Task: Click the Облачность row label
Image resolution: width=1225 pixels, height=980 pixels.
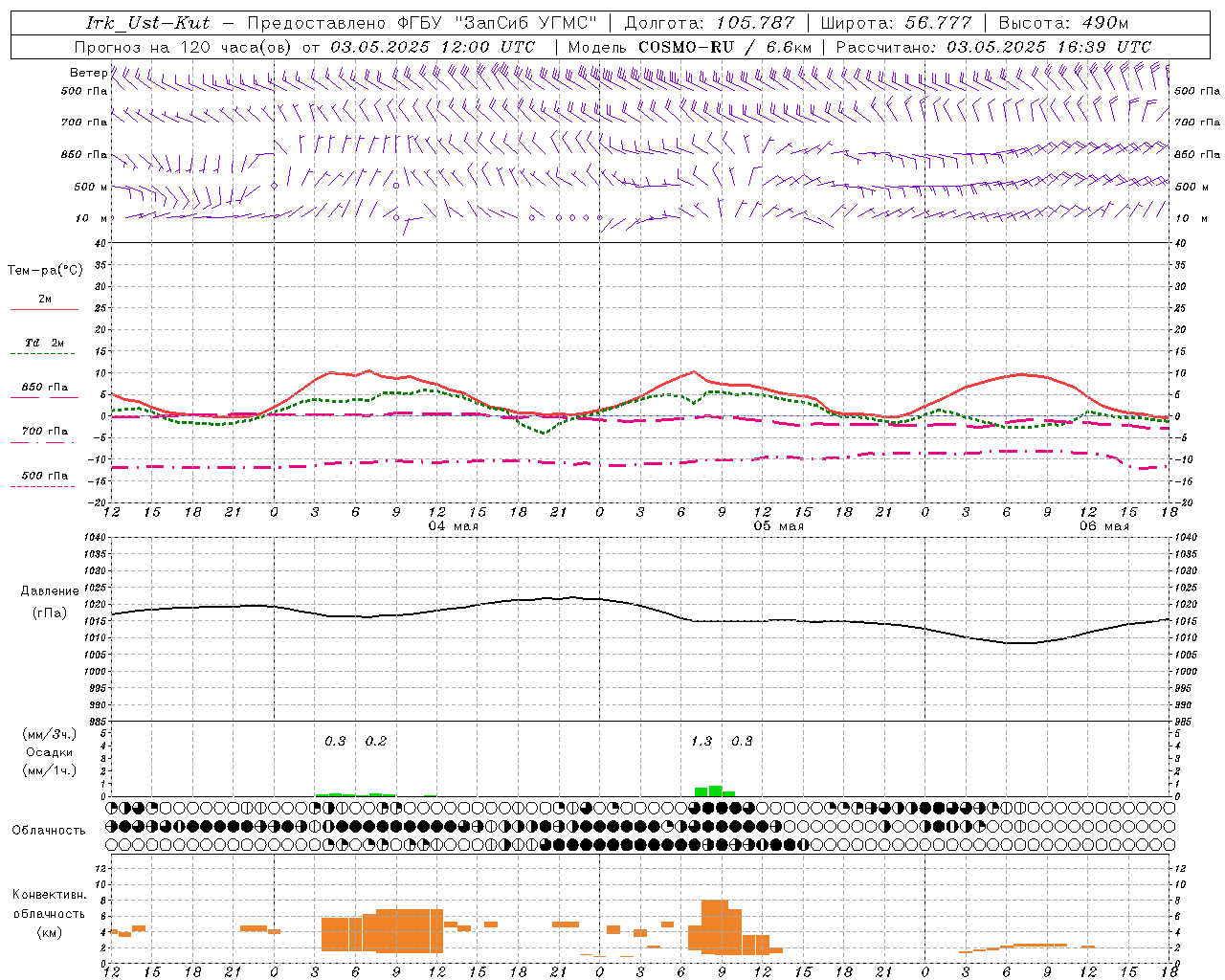Action: (x=49, y=830)
